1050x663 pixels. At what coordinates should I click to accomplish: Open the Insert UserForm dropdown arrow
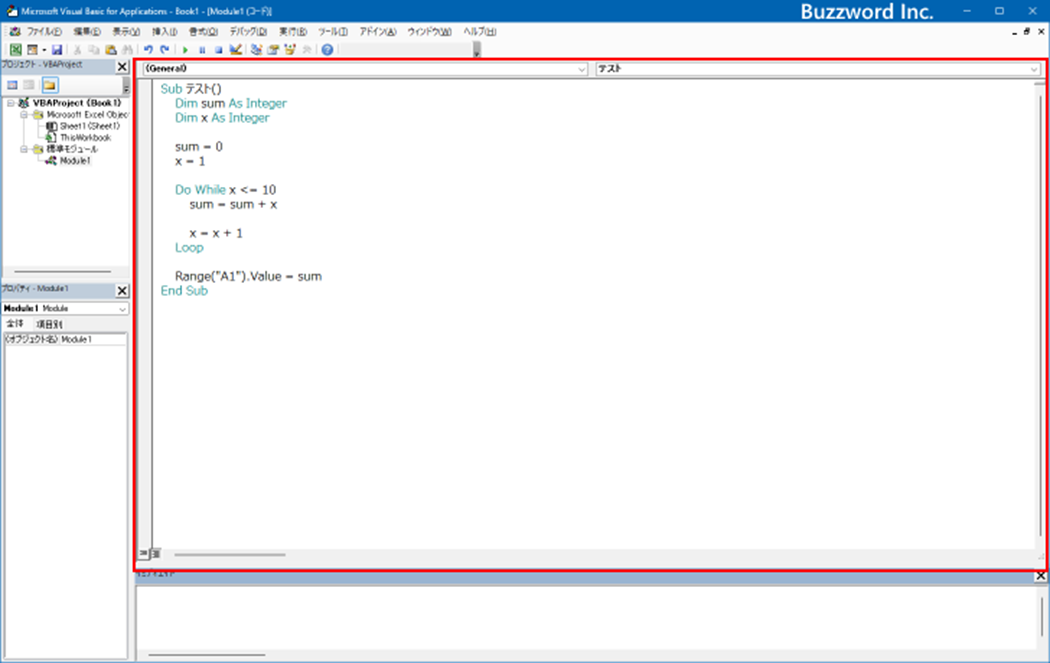pyautogui.click(x=42, y=49)
